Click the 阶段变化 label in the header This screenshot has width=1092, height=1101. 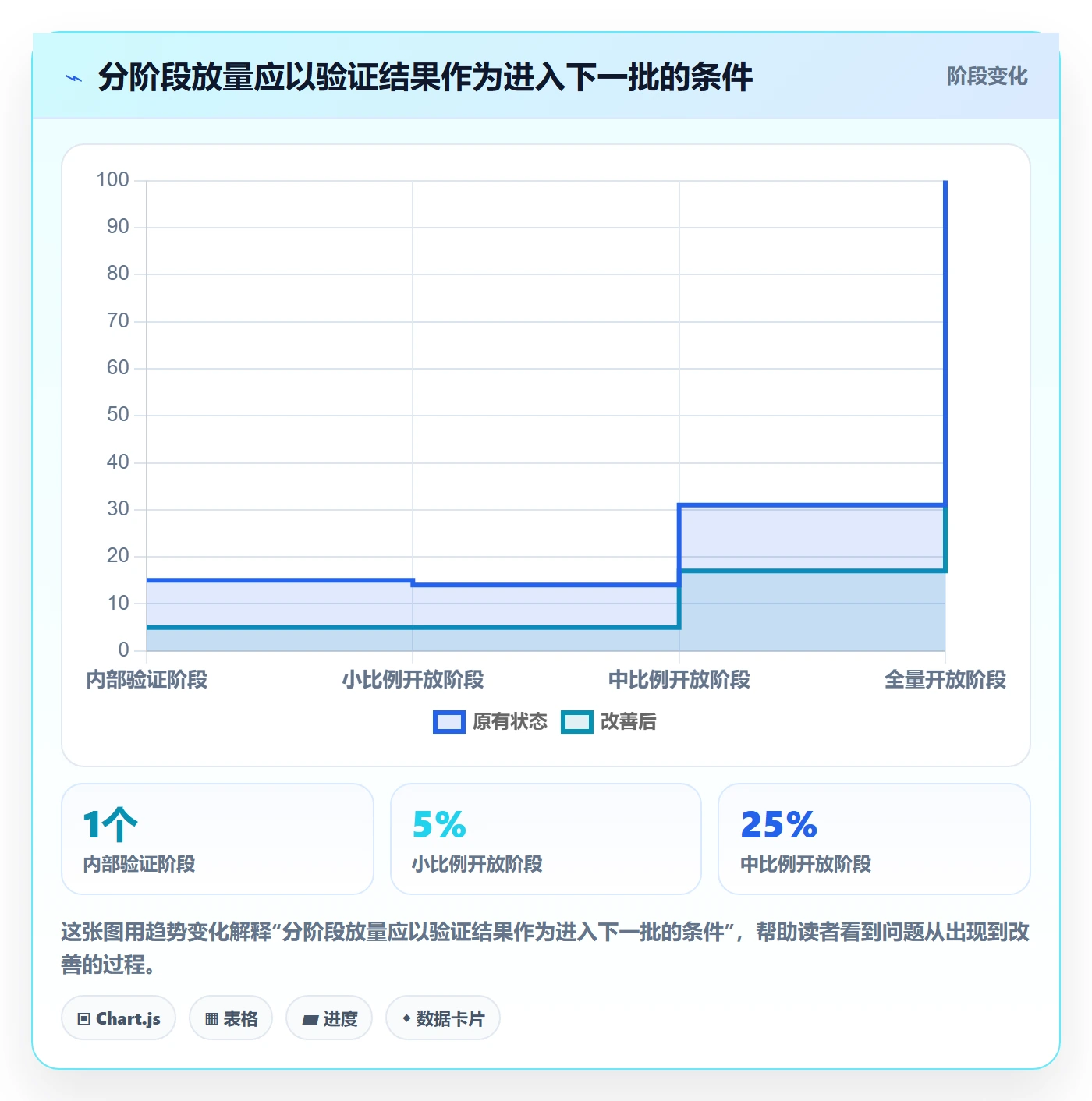click(x=987, y=76)
